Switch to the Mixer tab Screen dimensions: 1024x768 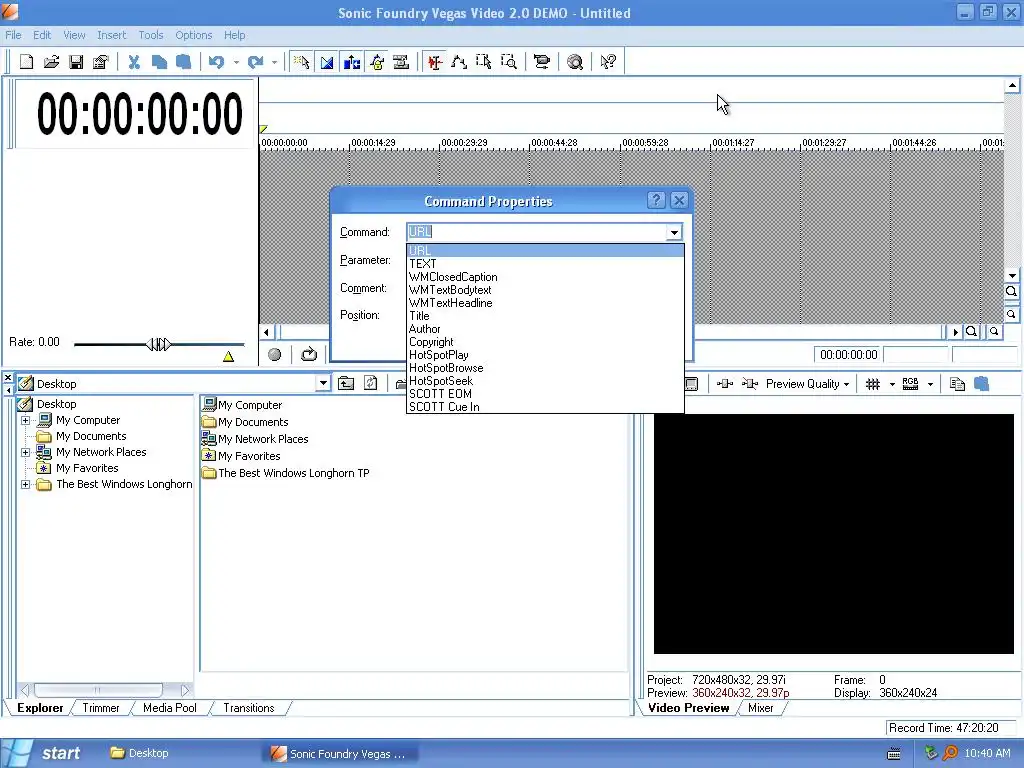pyautogui.click(x=761, y=708)
